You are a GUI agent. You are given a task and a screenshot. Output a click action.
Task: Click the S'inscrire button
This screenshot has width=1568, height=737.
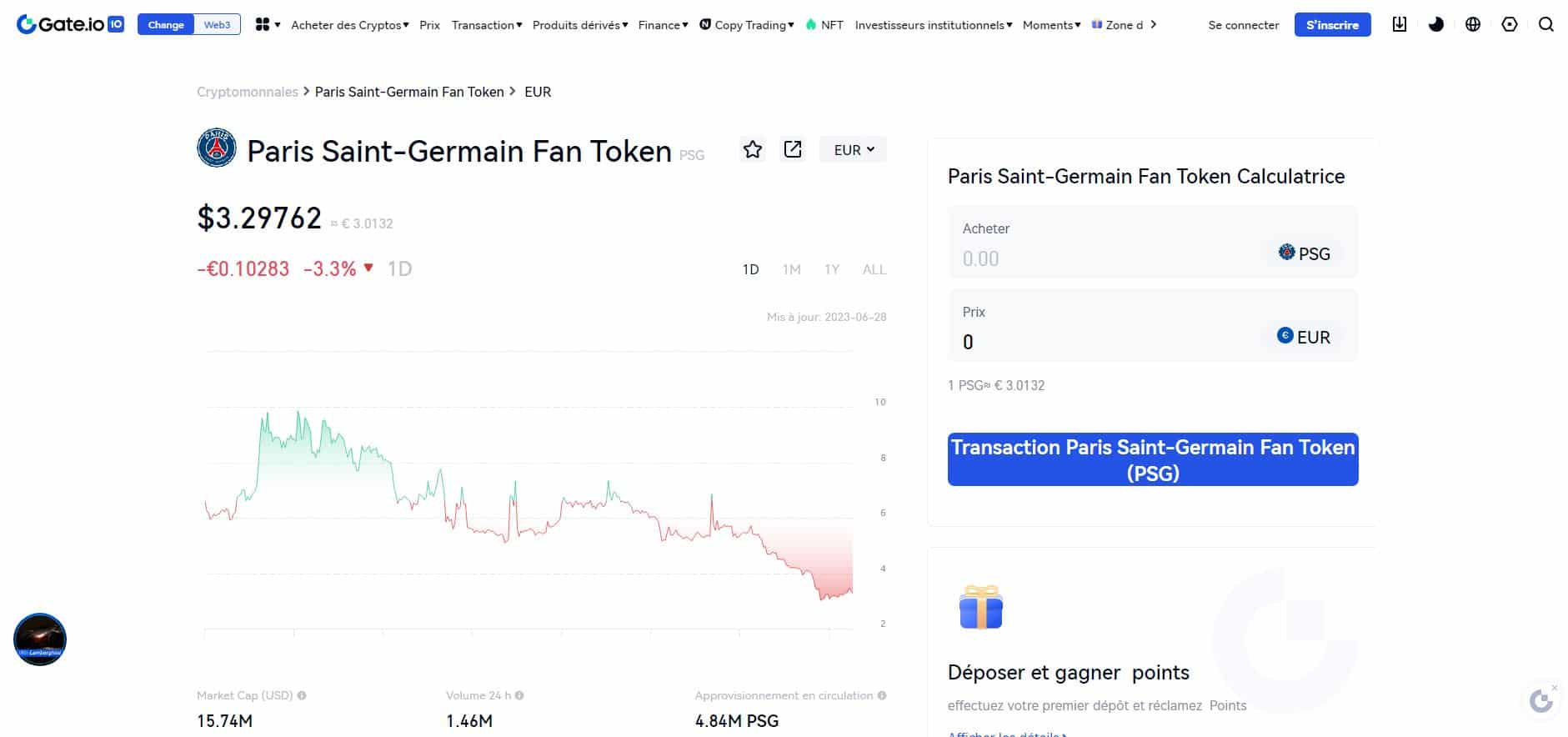(x=1332, y=25)
